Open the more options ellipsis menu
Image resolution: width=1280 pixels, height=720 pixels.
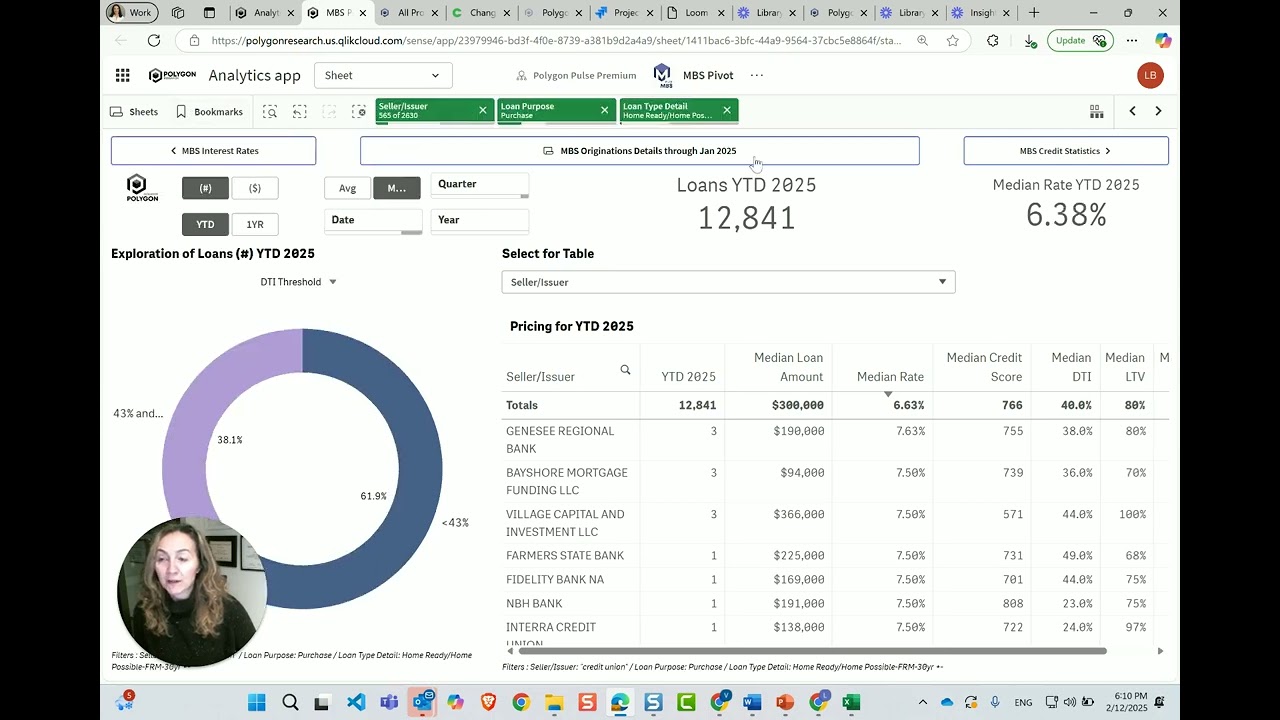(757, 76)
